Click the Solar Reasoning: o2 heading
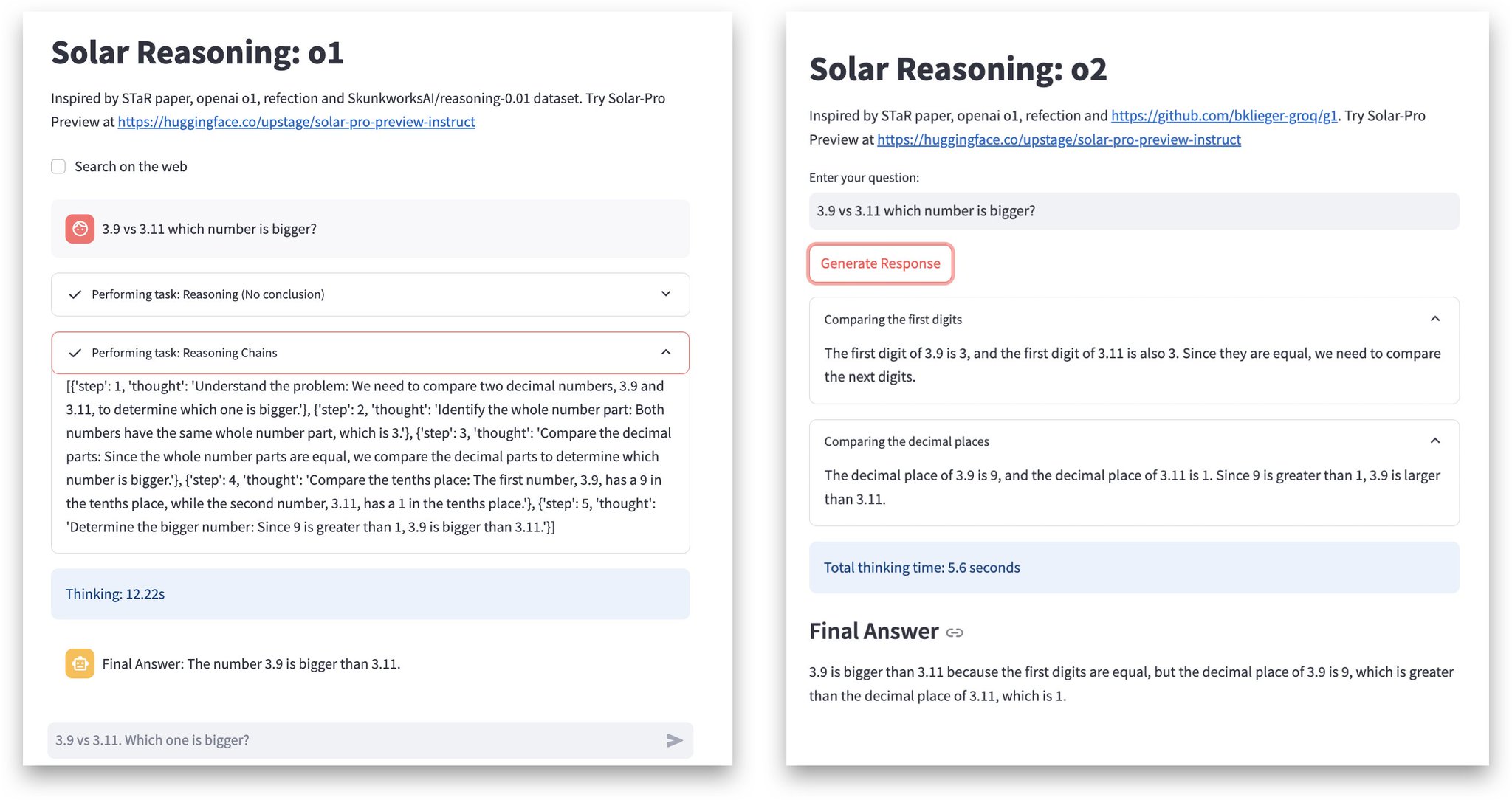The image size is (1512, 800). click(958, 69)
